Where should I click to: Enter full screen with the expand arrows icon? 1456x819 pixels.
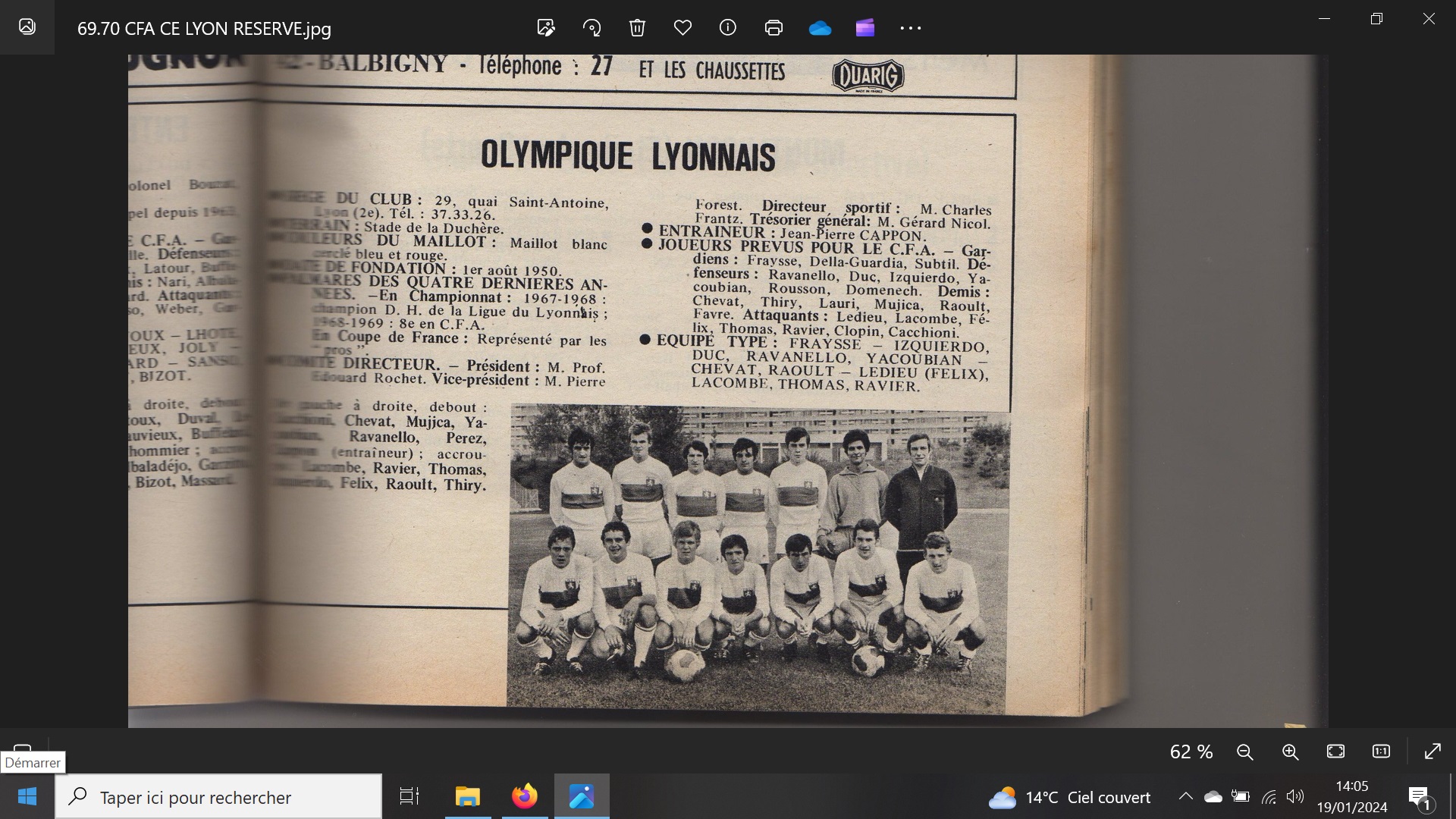[x=1432, y=752]
